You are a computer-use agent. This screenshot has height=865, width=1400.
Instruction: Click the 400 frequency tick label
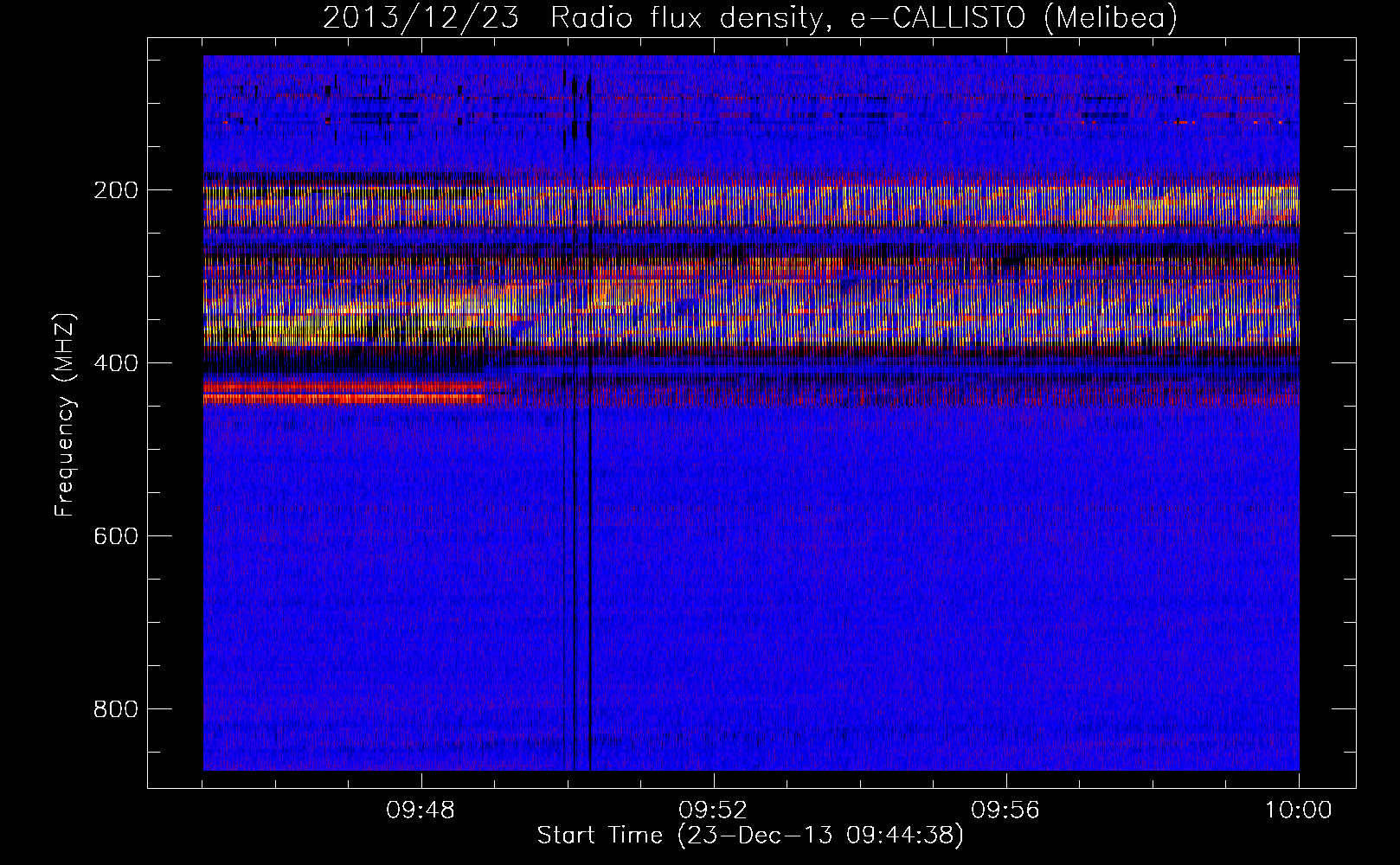116,363
